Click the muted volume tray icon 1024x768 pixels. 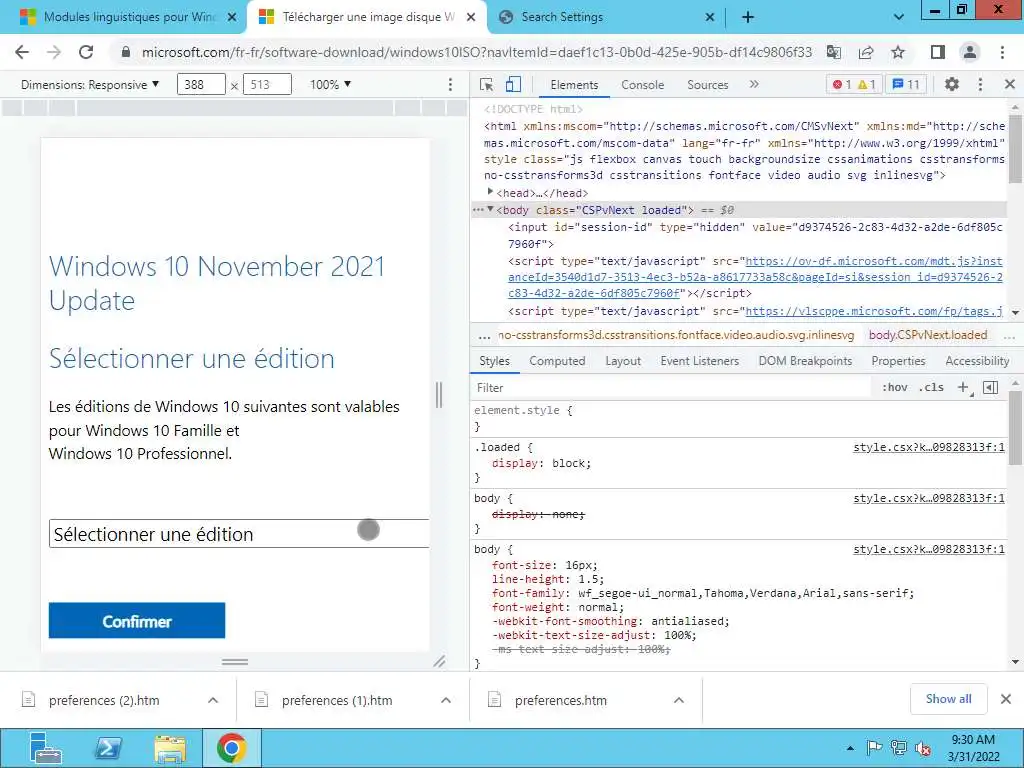tap(923, 748)
